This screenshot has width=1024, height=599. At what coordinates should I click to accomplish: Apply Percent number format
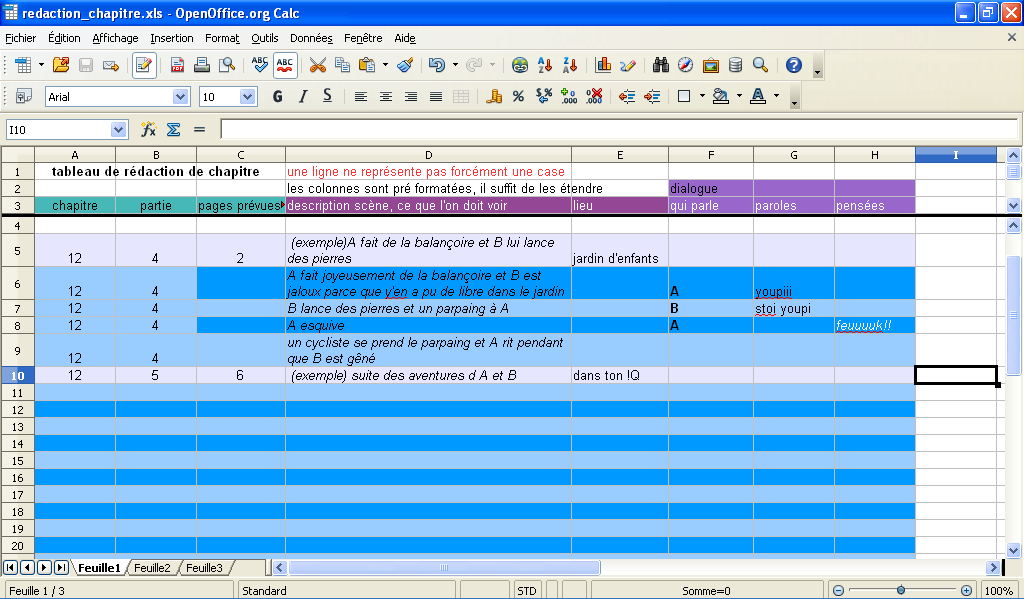coord(519,97)
